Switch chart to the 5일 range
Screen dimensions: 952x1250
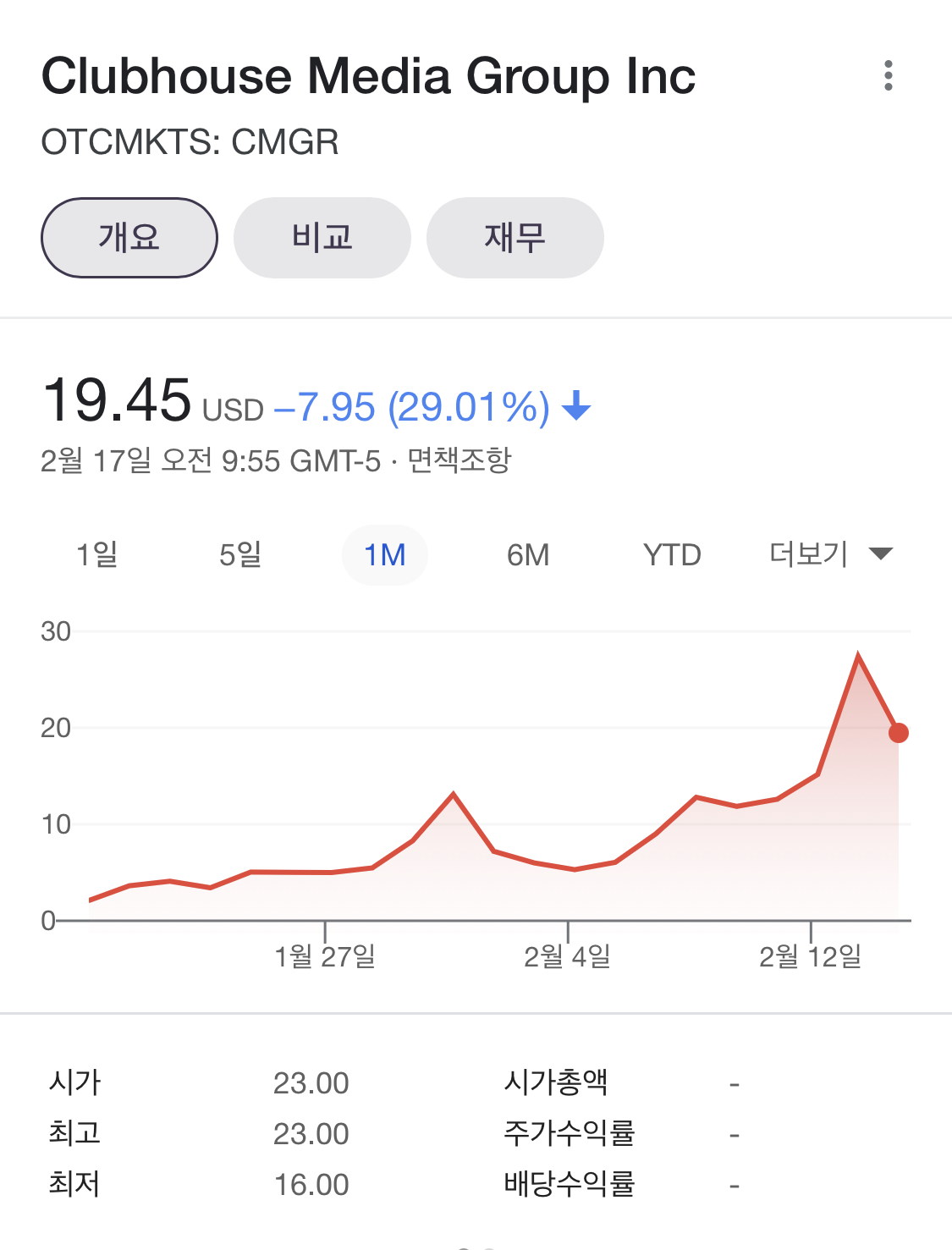pos(240,555)
